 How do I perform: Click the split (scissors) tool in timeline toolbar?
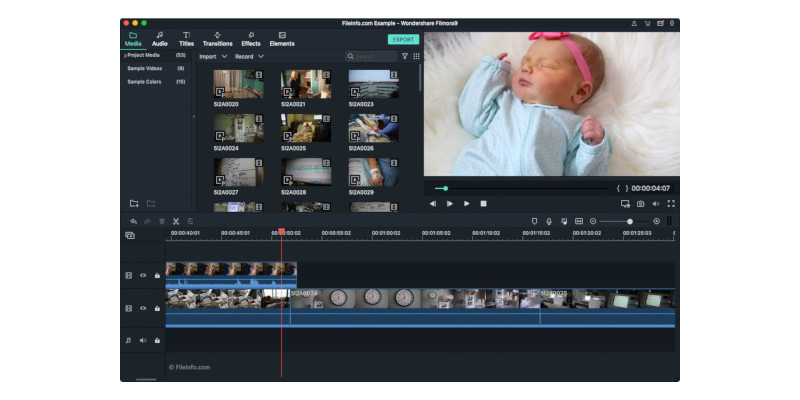point(175,221)
